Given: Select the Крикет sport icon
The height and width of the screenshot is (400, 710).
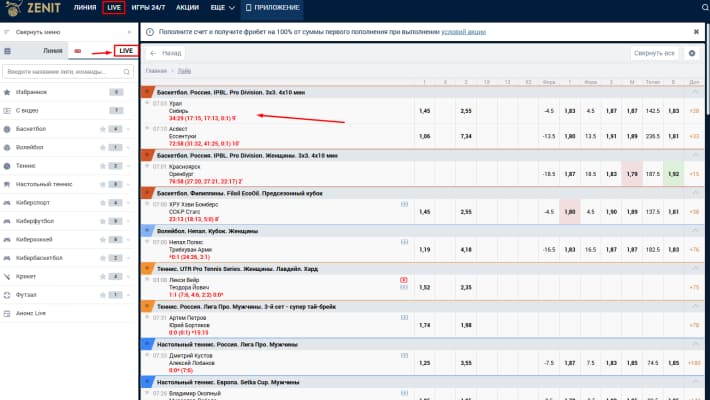Looking at the screenshot, I should click(7, 276).
